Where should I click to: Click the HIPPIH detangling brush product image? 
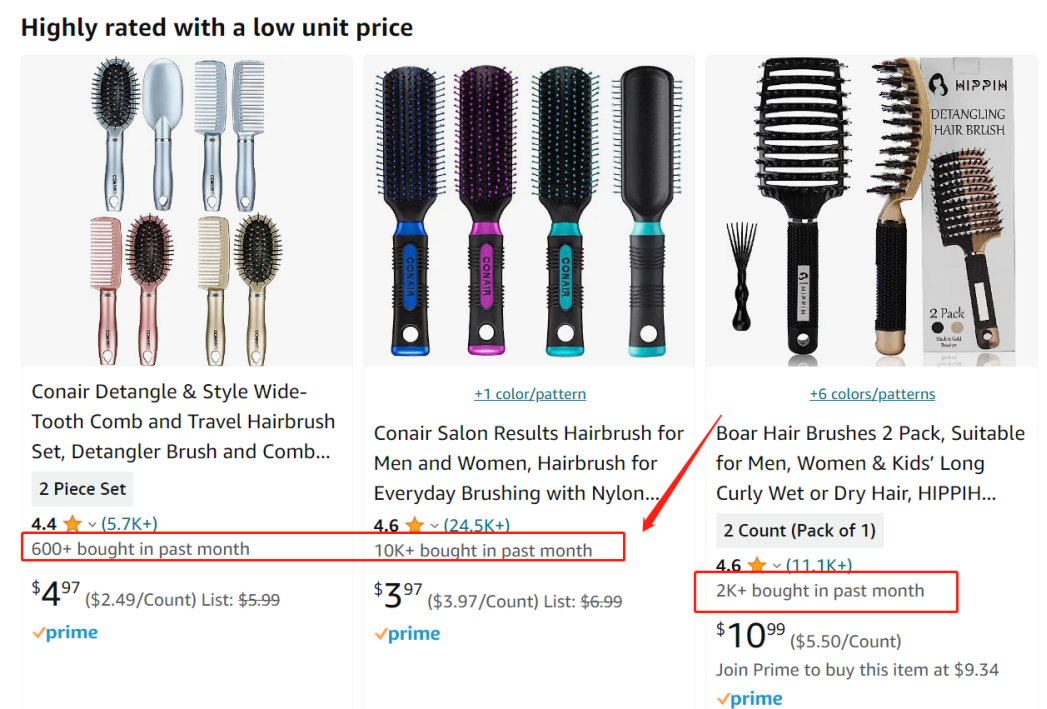[871, 210]
